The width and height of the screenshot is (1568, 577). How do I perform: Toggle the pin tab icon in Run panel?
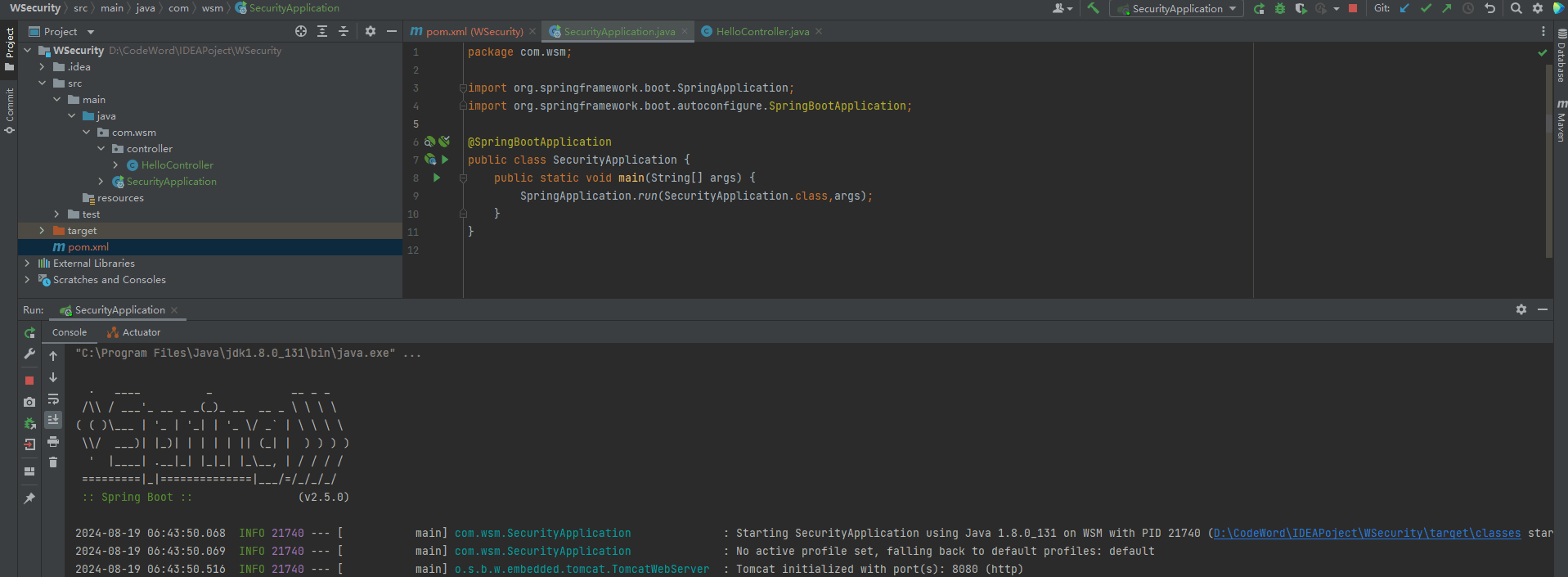point(29,498)
